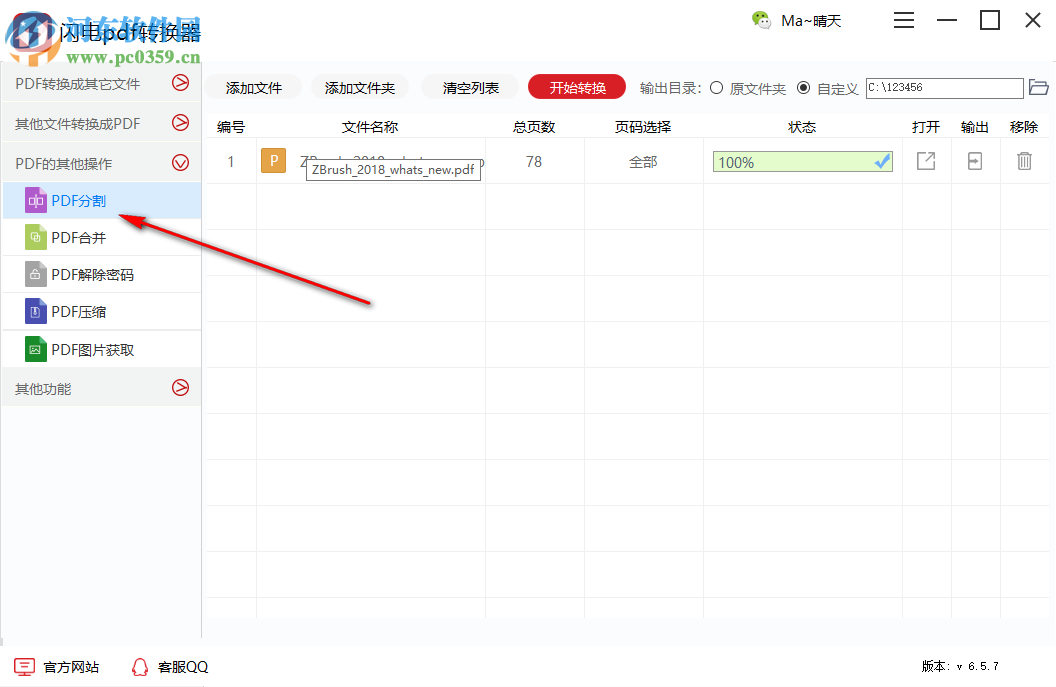Open the ZBrush PDF file via the 打开 icon
This screenshot has height=687, width=1056.
pyautogui.click(x=925, y=160)
